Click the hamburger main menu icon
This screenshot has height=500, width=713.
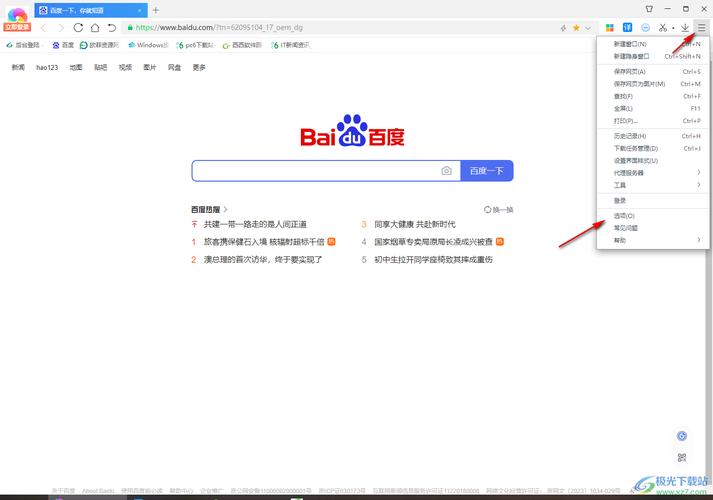click(702, 28)
